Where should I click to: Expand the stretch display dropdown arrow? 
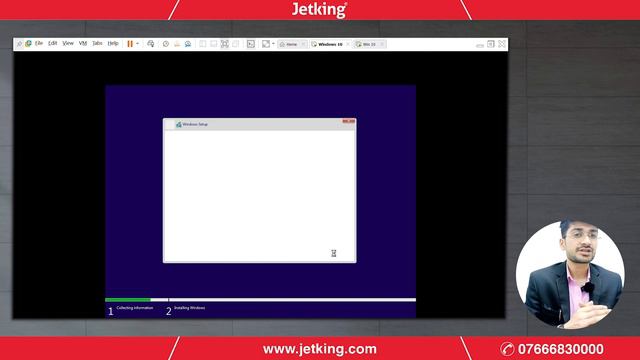coord(273,44)
